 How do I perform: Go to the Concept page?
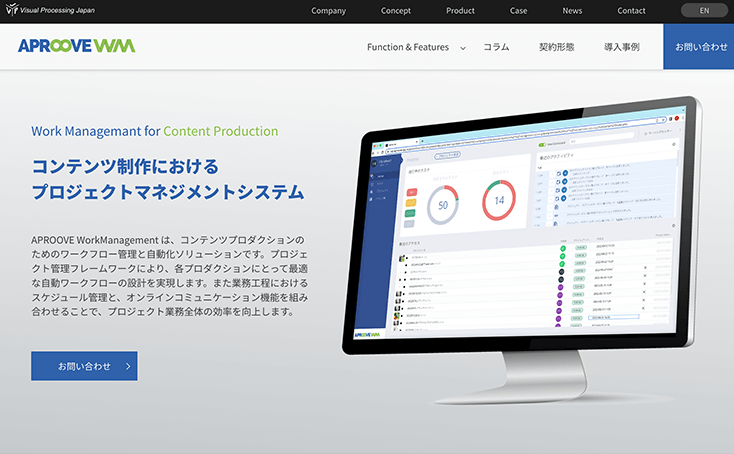pos(395,11)
